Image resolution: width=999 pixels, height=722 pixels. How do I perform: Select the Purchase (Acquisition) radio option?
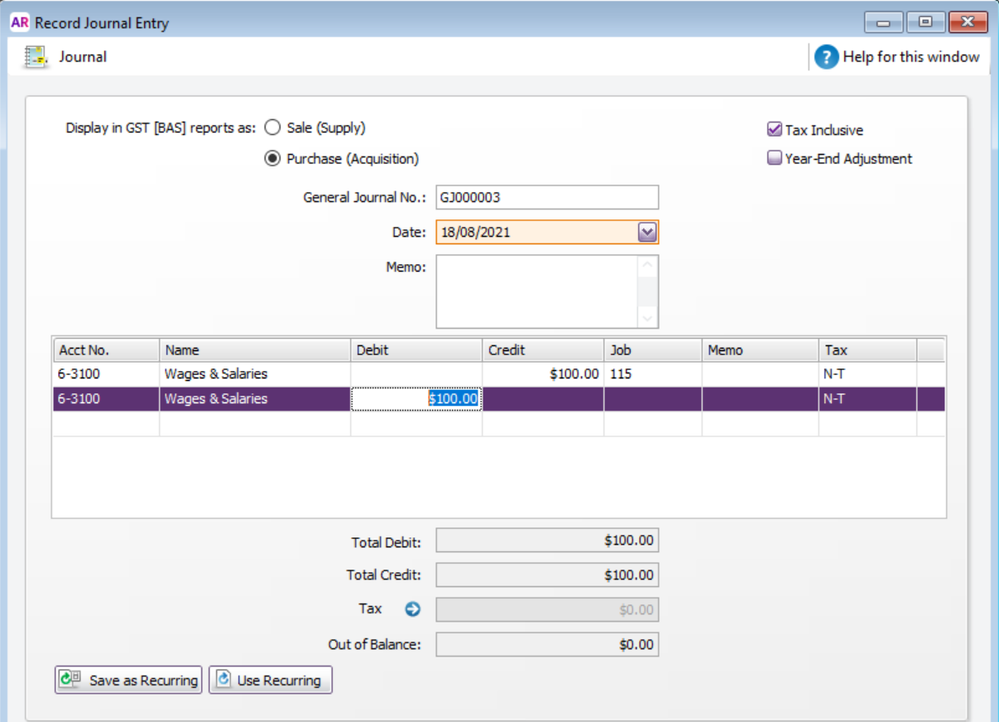click(x=272, y=158)
